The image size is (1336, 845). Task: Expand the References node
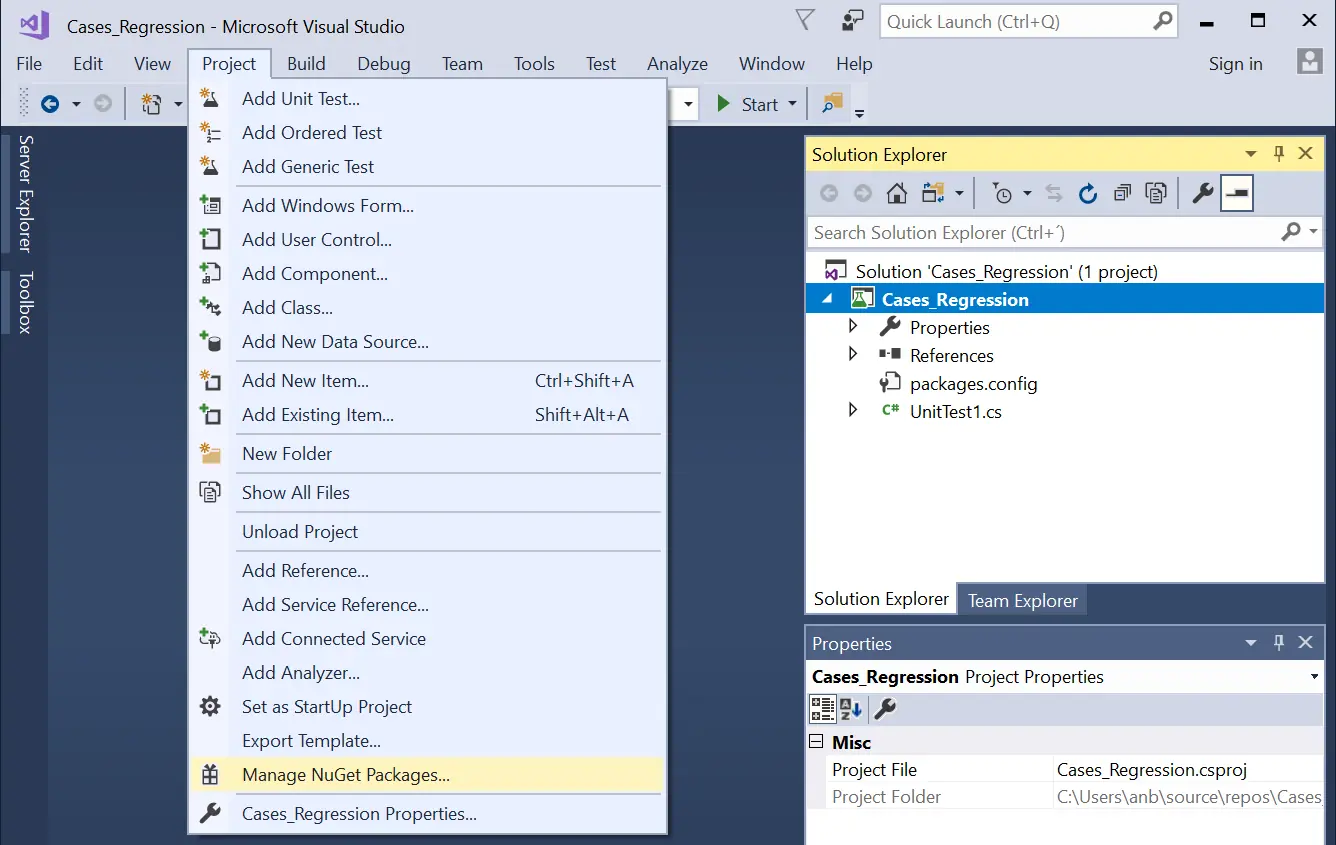[853, 354]
